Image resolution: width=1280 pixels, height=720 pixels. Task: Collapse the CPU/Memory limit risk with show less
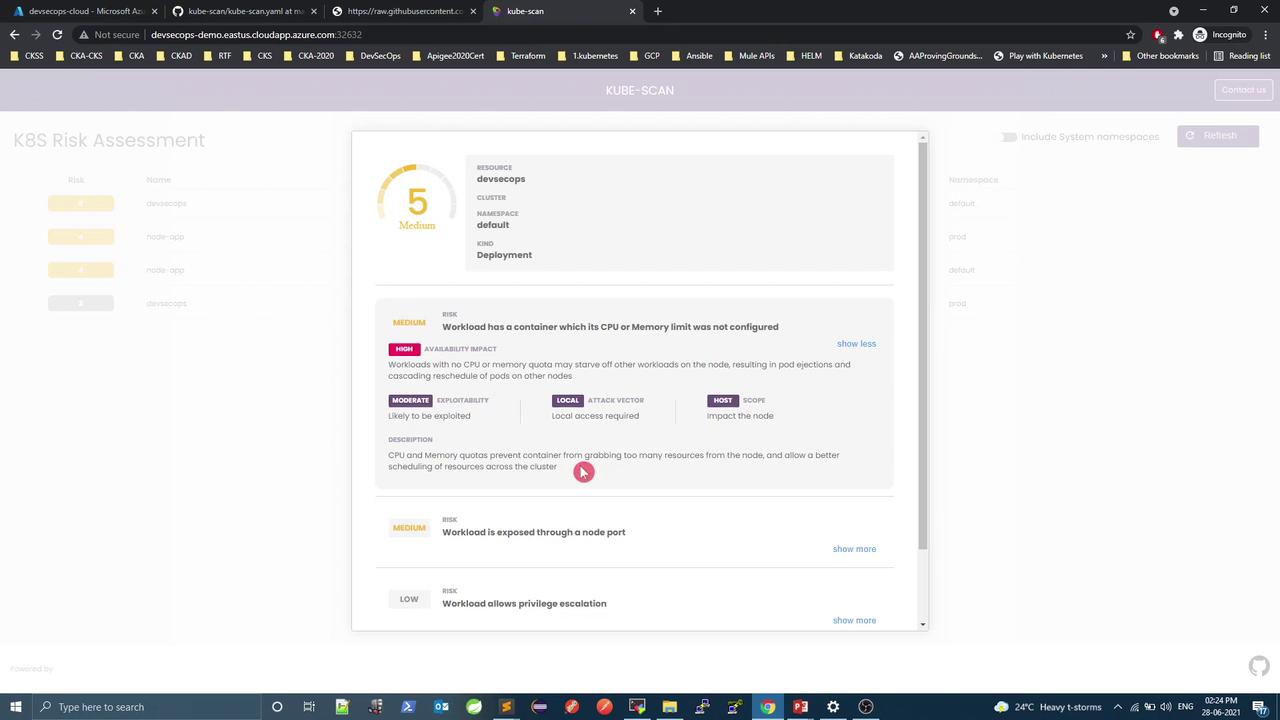pos(856,344)
